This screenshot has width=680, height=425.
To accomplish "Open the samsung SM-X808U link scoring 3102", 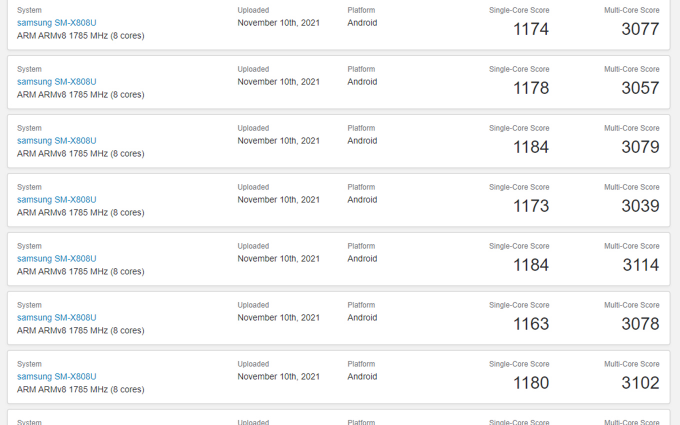I will pyautogui.click(x=56, y=377).
